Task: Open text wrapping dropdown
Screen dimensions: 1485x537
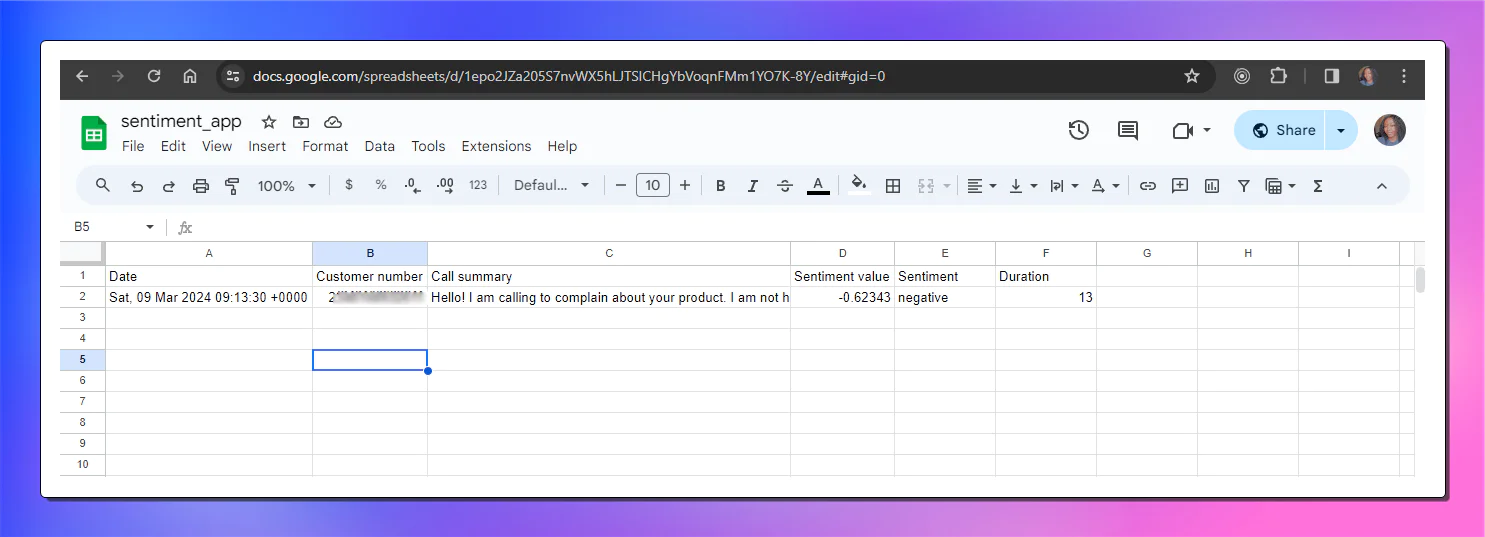Action: coord(1064,185)
